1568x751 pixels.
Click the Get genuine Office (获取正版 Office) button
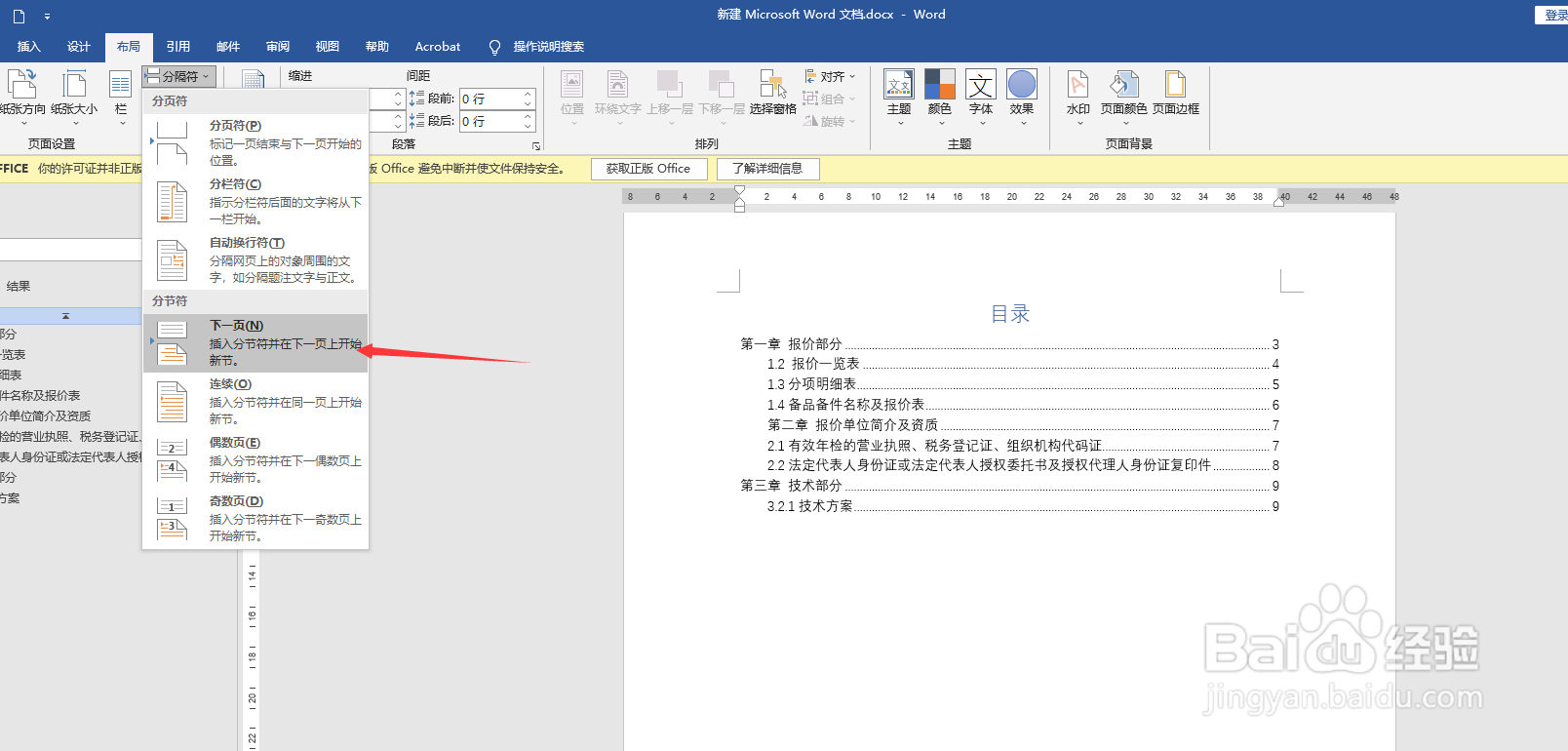tap(648, 169)
